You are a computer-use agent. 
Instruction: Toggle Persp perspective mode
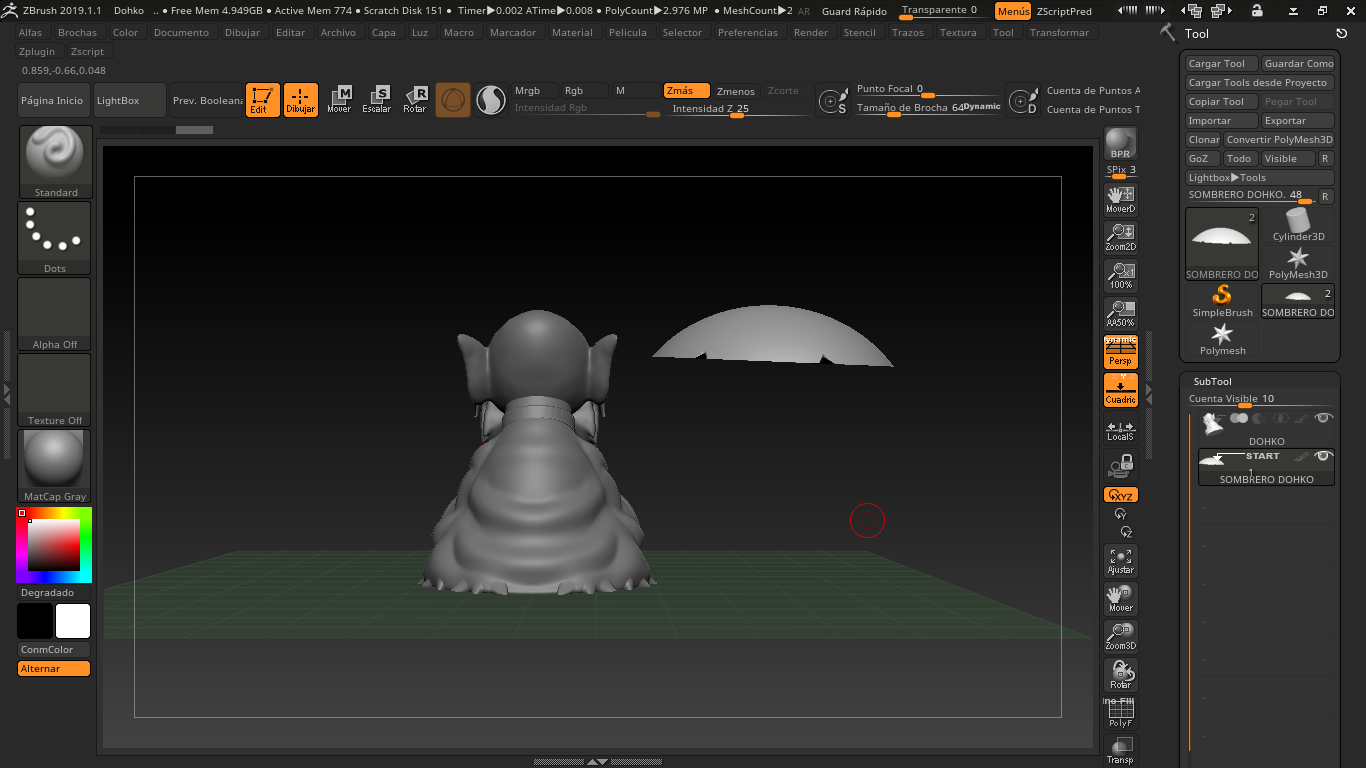tap(1120, 353)
